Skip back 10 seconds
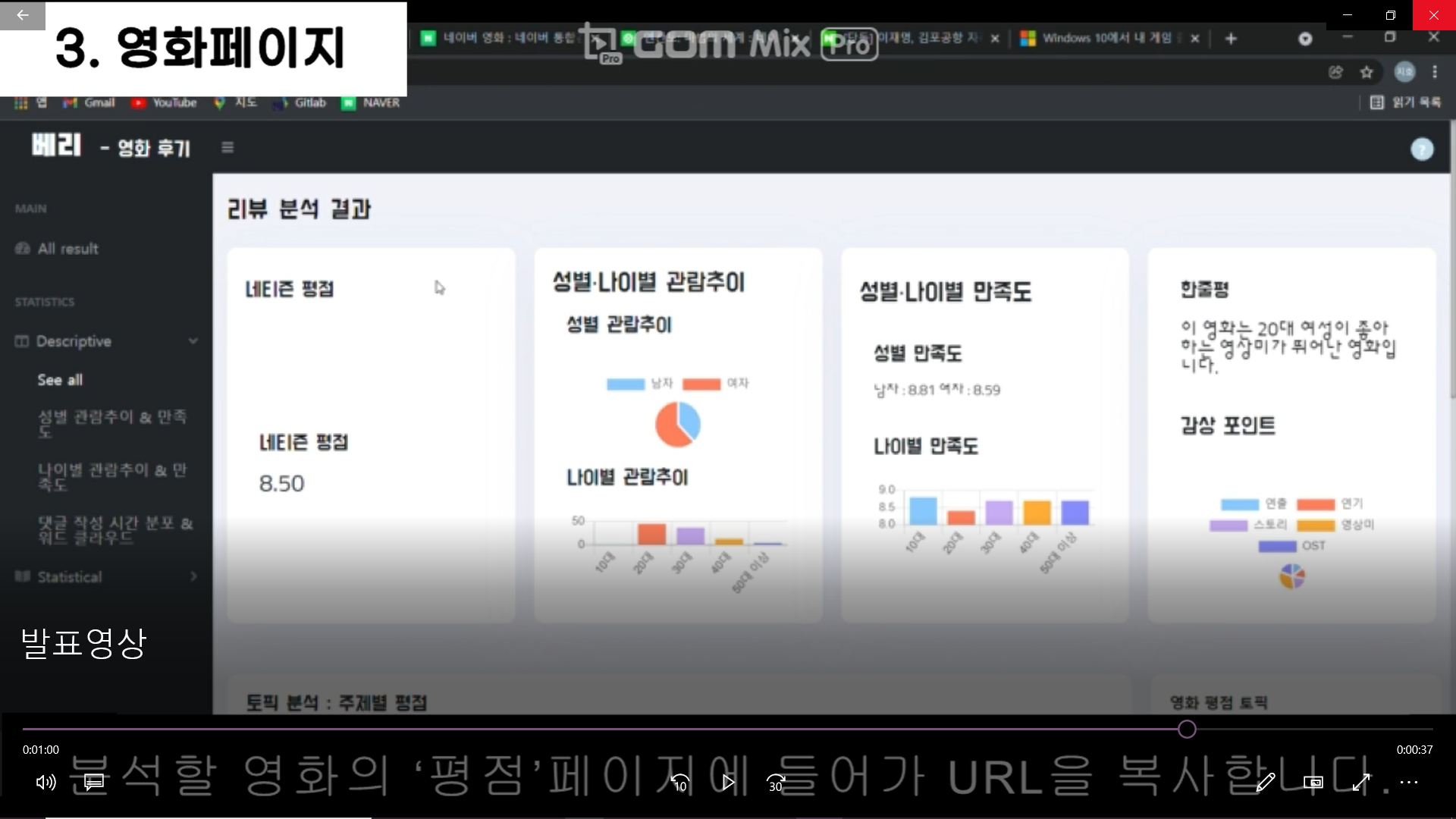1456x819 pixels. [x=679, y=782]
